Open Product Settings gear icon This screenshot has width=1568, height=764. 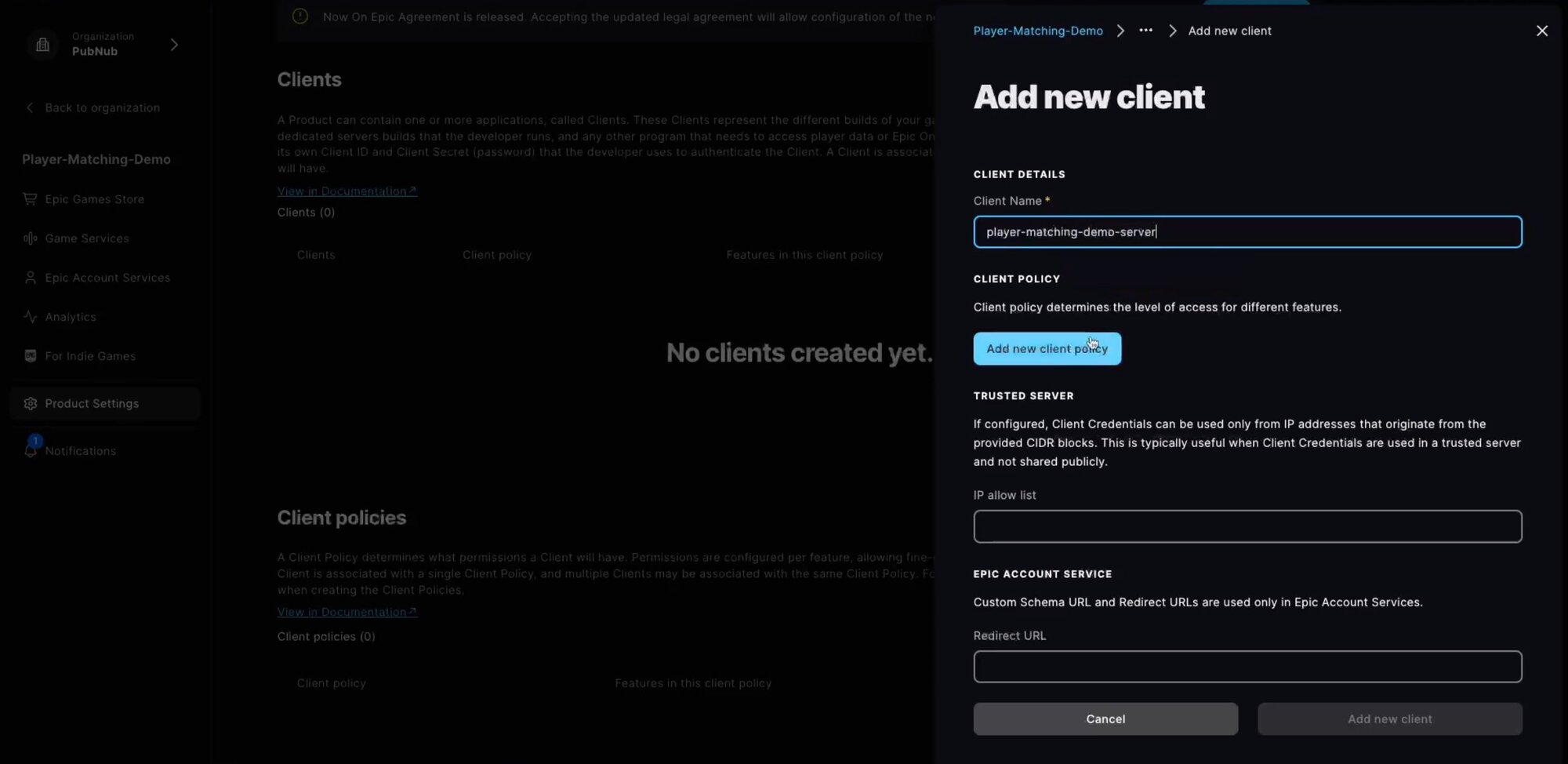[30, 403]
